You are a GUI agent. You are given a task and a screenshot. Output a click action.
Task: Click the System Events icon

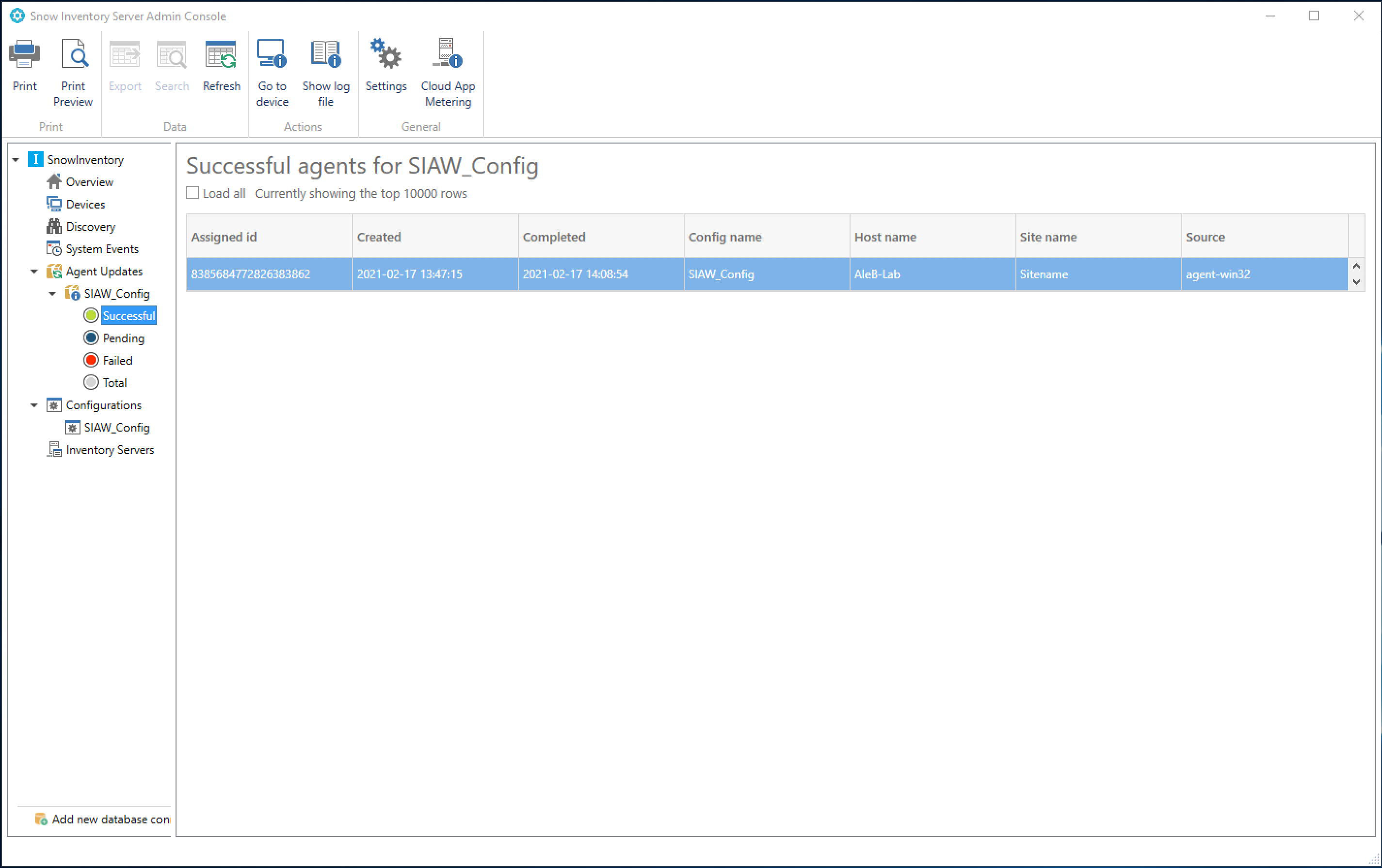pos(54,249)
